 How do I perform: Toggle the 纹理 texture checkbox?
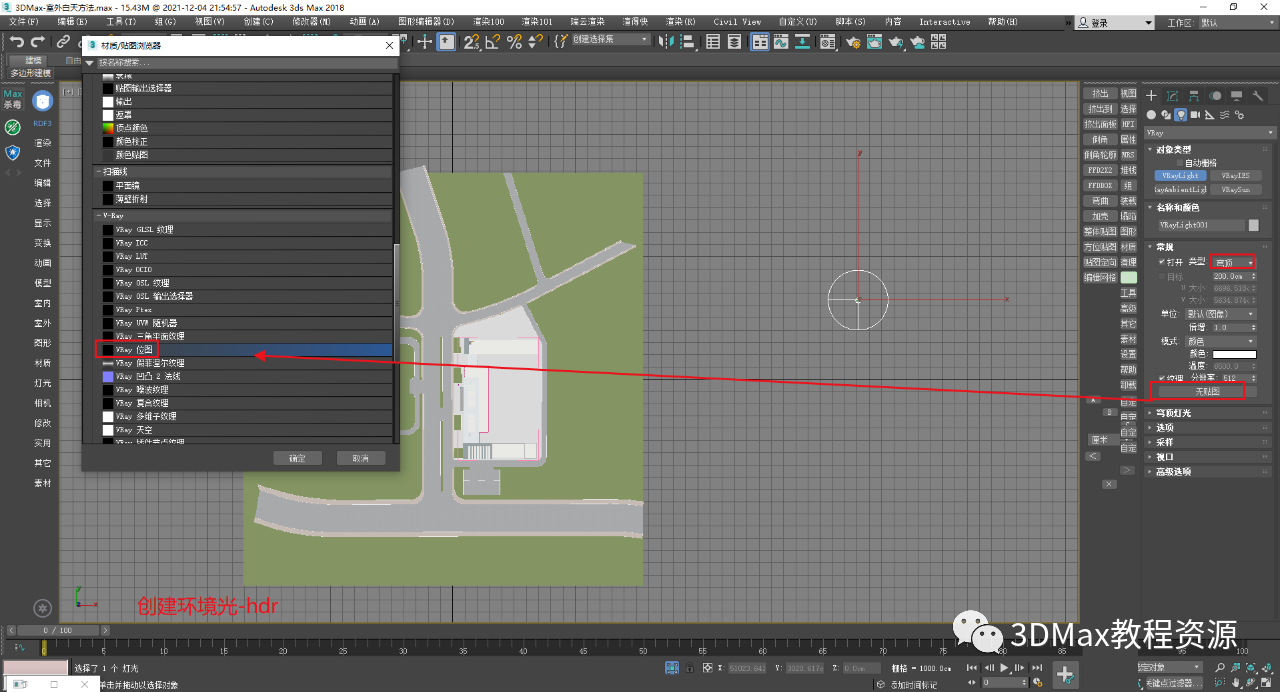1162,378
